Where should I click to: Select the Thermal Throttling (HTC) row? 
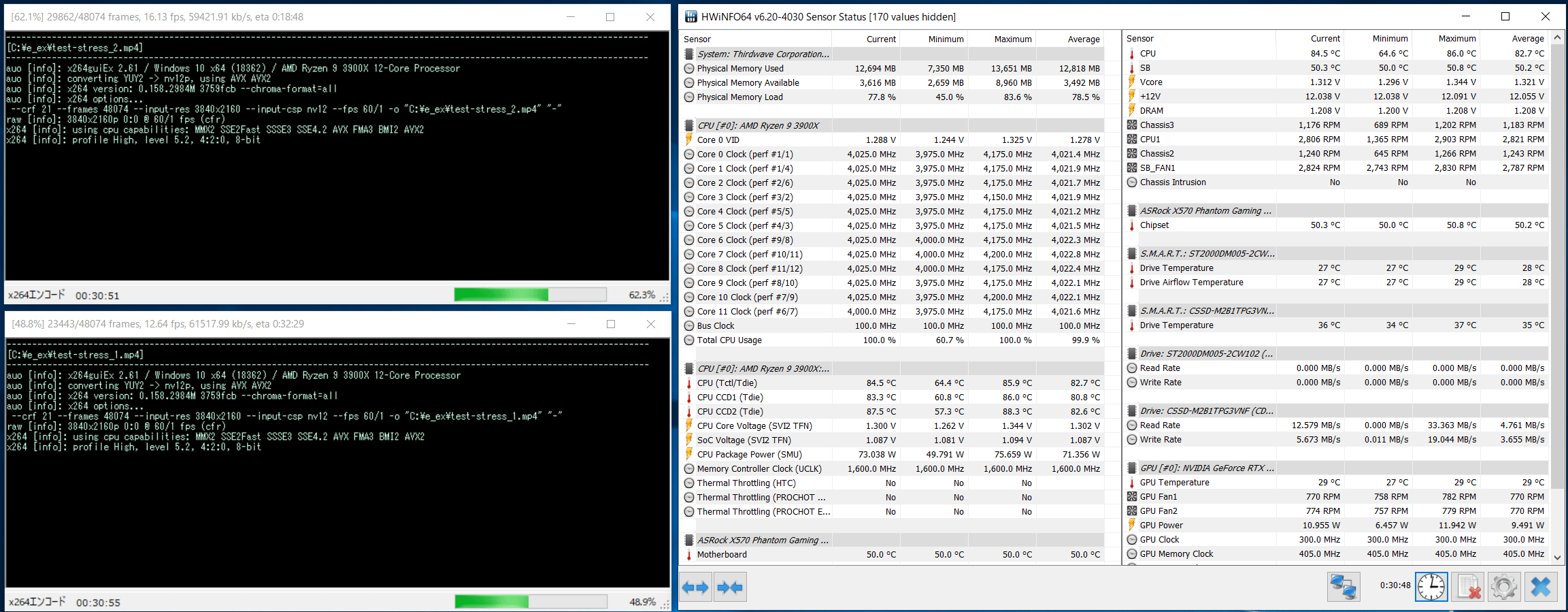pyautogui.click(x=892, y=483)
